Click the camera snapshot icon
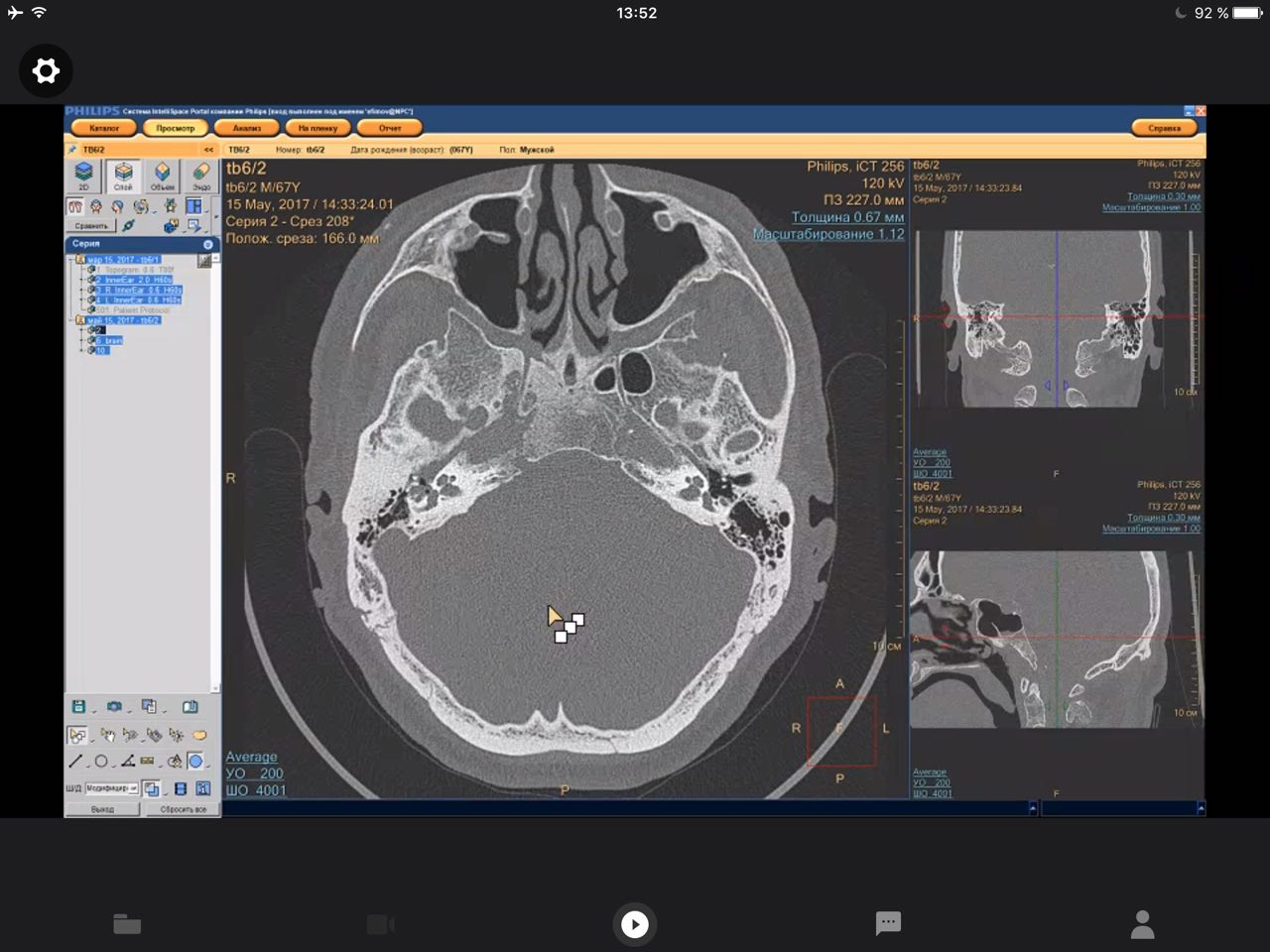The image size is (1270, 952). pyautogui.click(x=114, y=706)
